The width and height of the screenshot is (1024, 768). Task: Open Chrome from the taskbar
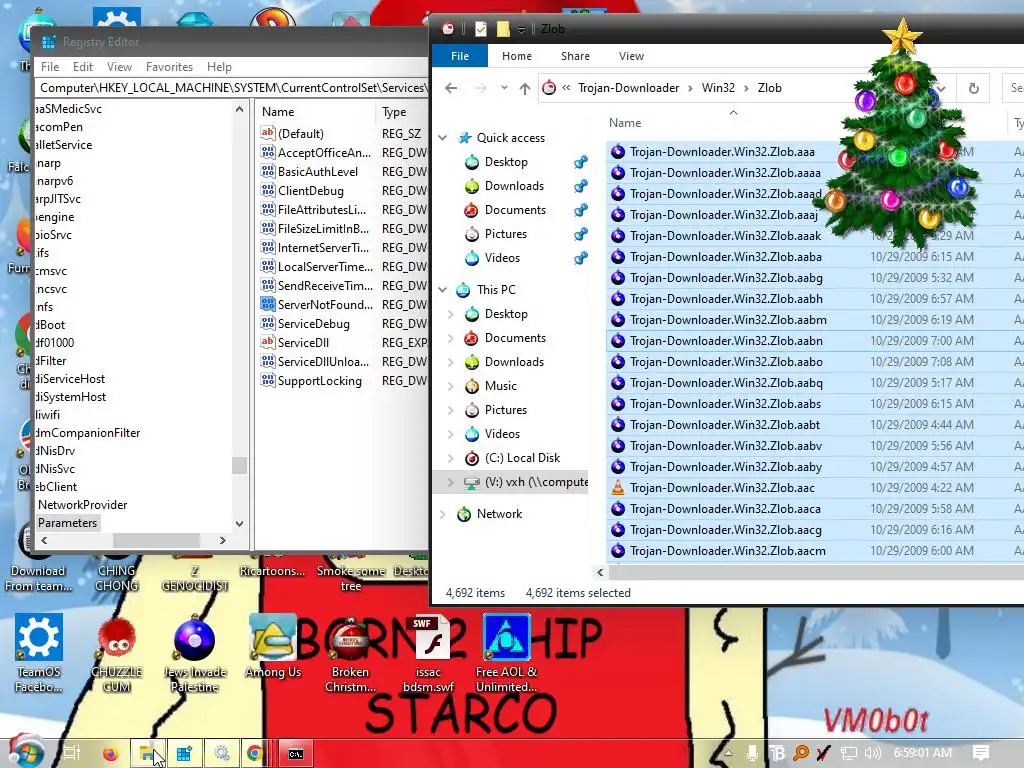[x=255, y=754]
